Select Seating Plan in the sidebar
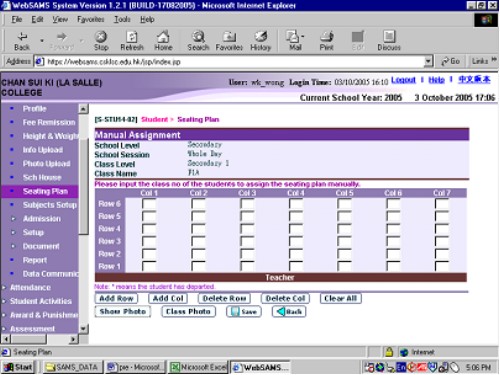Image resolution: width=500 pixels, height=375 pixels. (x=45, y=191)
